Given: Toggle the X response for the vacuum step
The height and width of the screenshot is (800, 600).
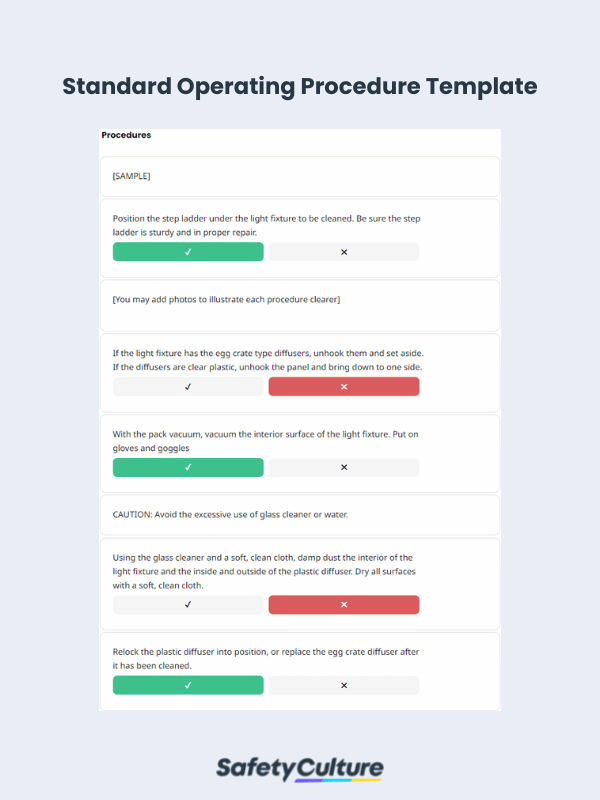Looking at the screenshot, I should click(x=343, y=467).
